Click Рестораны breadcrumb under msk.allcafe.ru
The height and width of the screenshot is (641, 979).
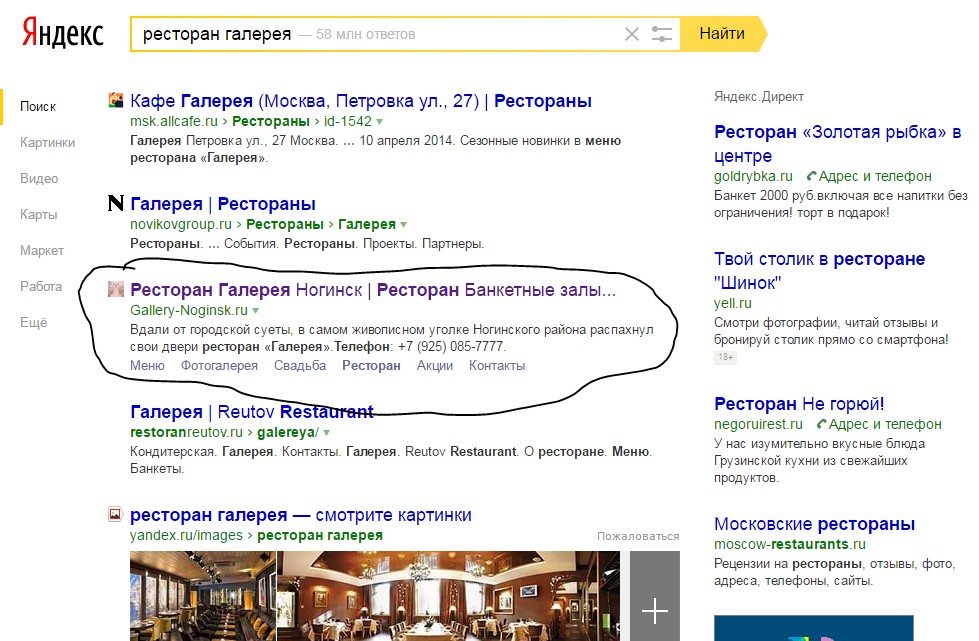270,121
